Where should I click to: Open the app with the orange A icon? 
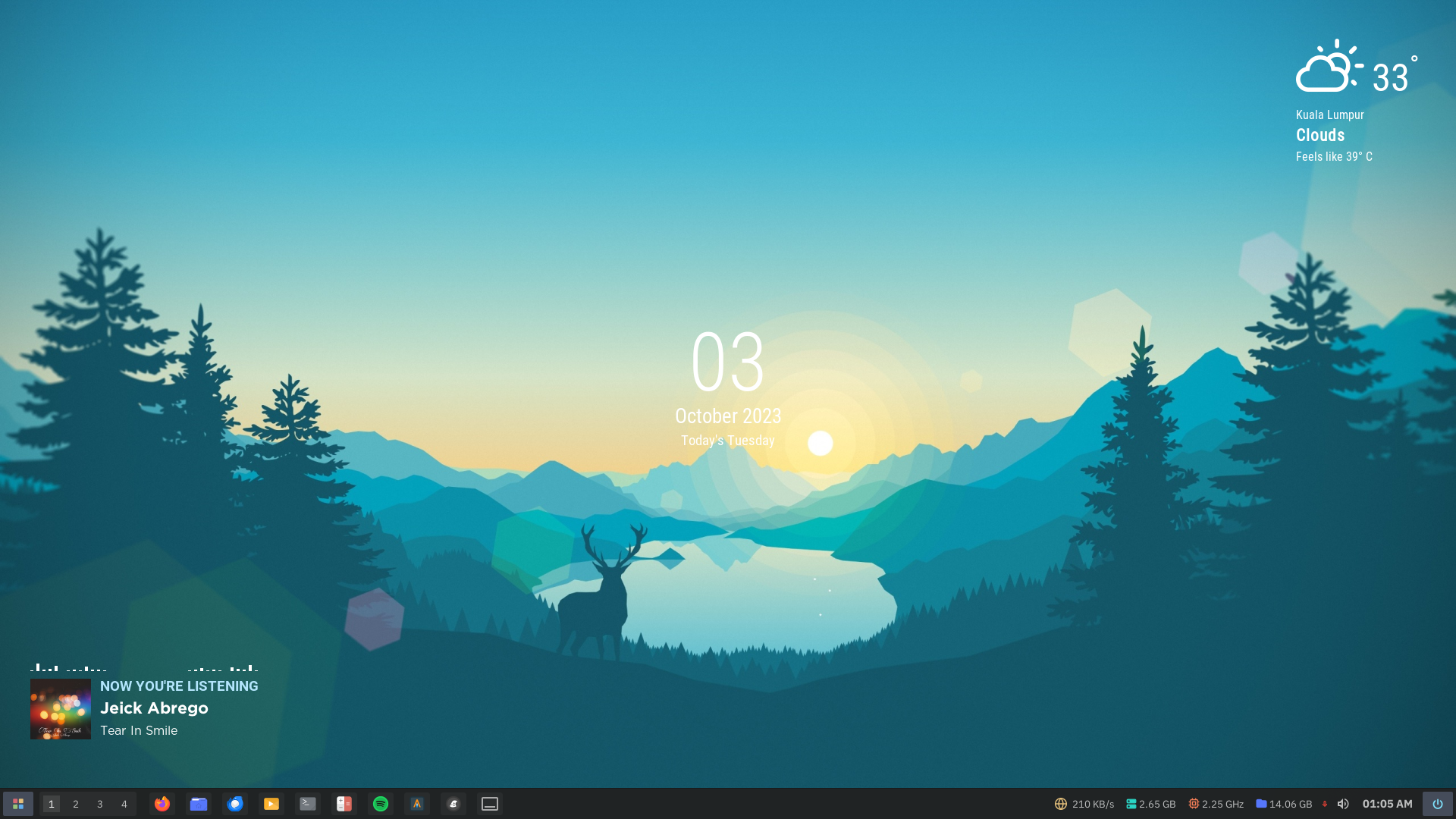[417, 804]
